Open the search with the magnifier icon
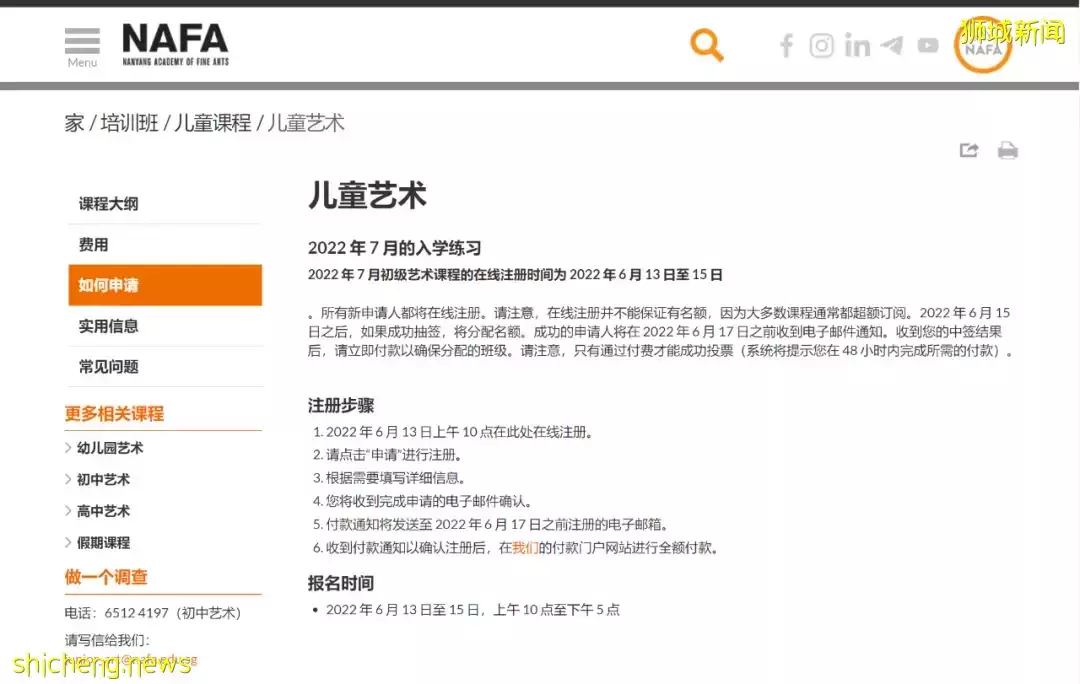 coord(707,45)
